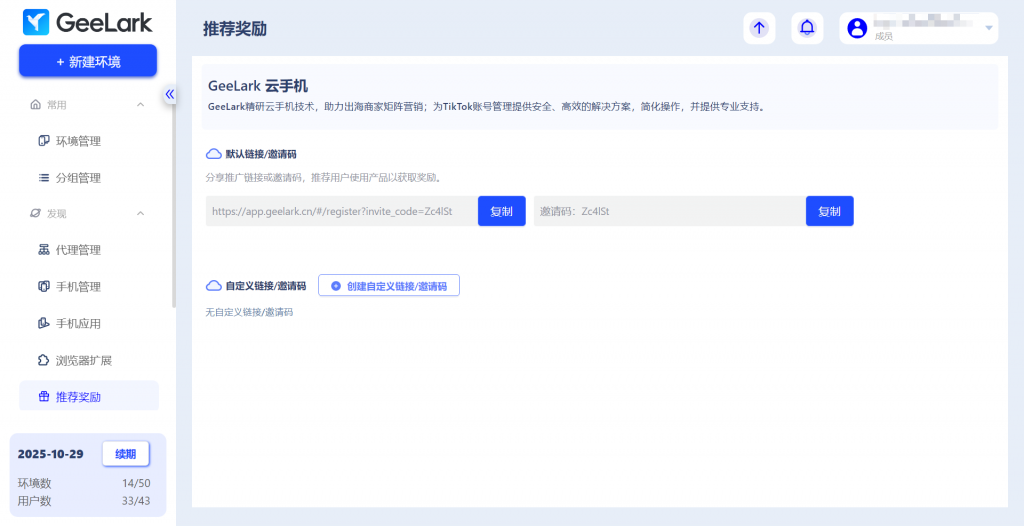The height and width of the screenshot is (526, 1024).
Task: Click the upload arrow icon in header
Action: pos(759,28)
